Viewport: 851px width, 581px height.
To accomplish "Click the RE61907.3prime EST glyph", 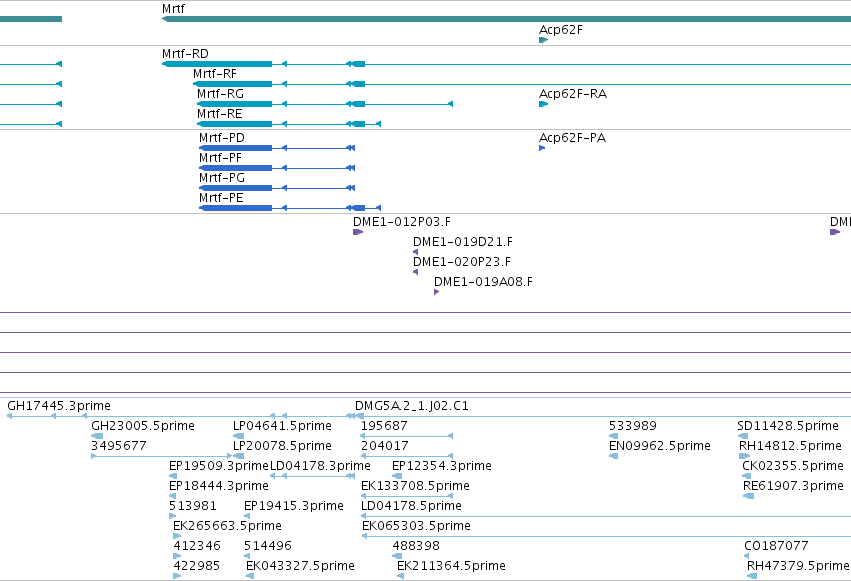I will [x=748, y=496].
